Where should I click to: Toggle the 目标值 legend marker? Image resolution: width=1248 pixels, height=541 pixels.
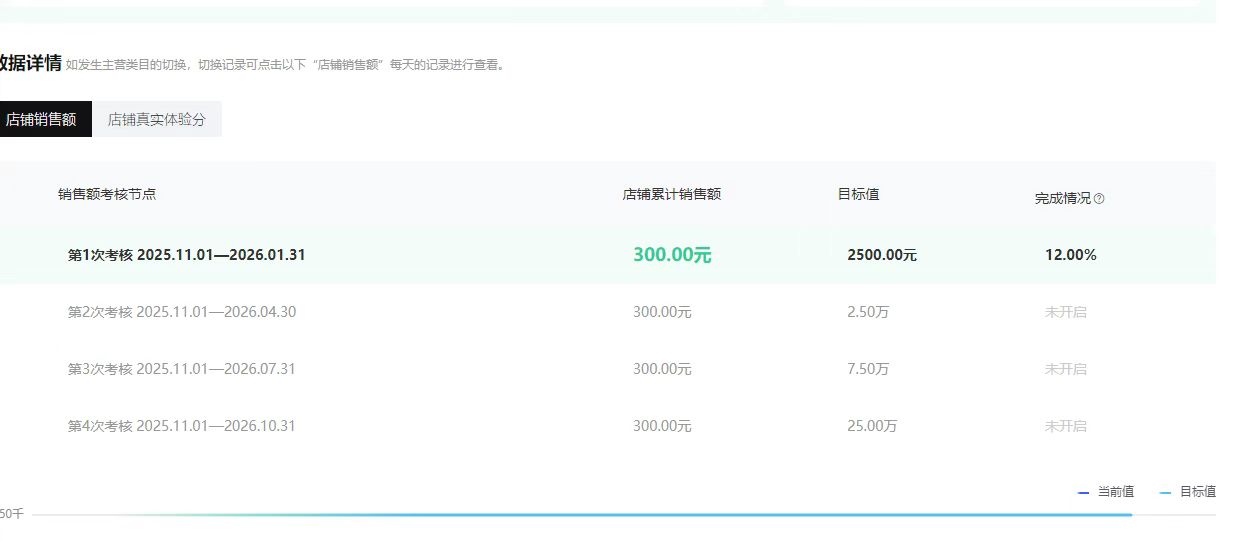coord(1166,492)
